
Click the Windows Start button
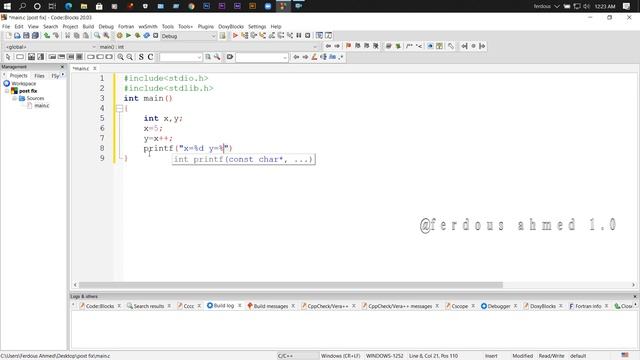[x=7, y=6]
